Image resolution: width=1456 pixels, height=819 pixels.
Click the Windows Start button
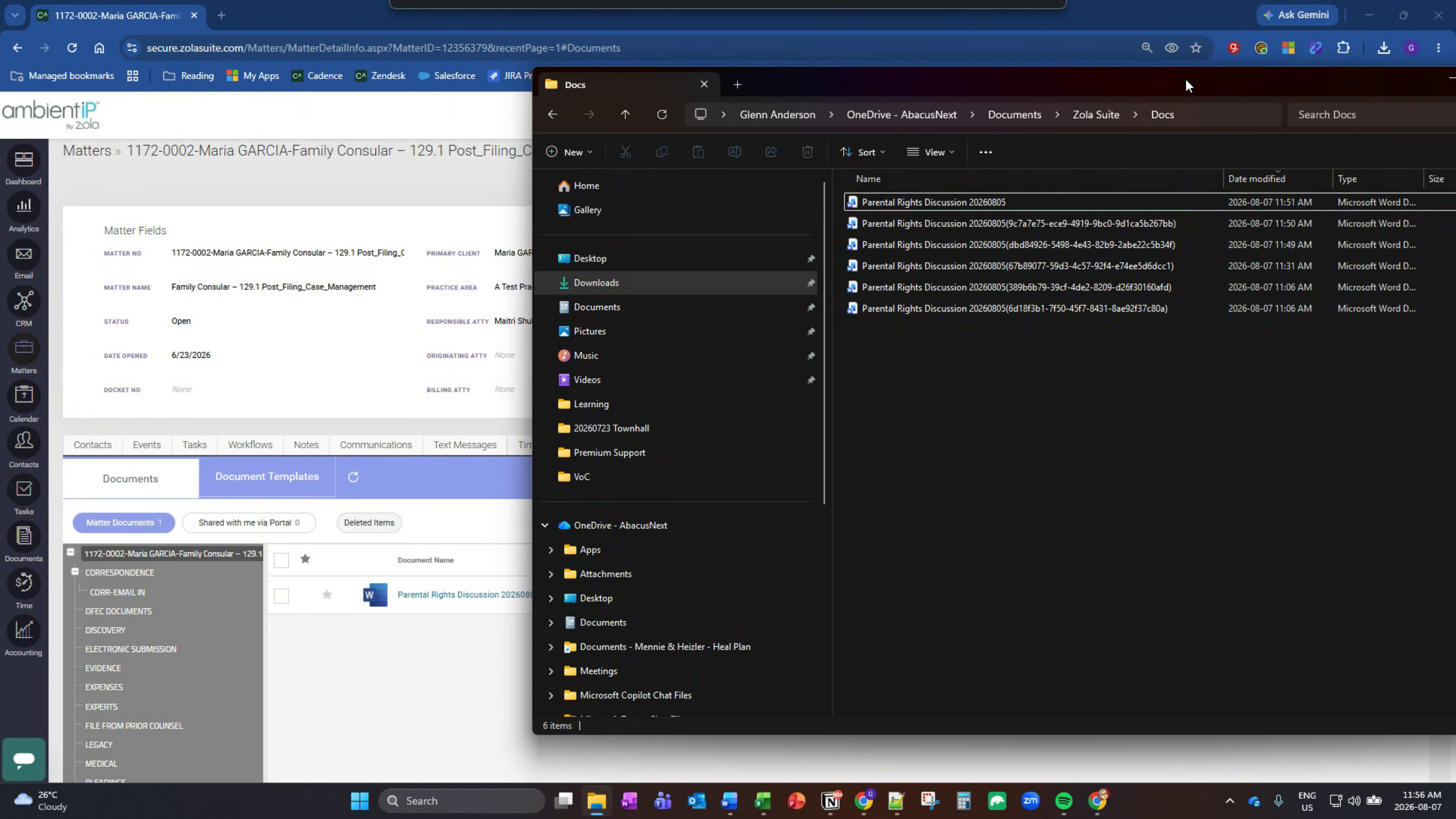coord(360,801)
